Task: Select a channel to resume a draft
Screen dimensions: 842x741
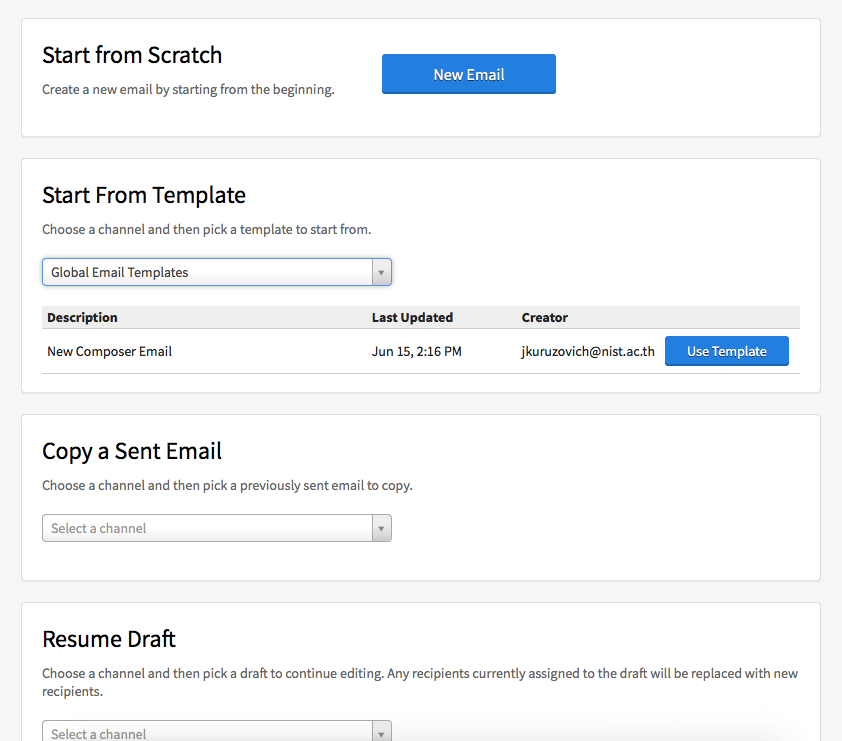Action: pos(200,733)
